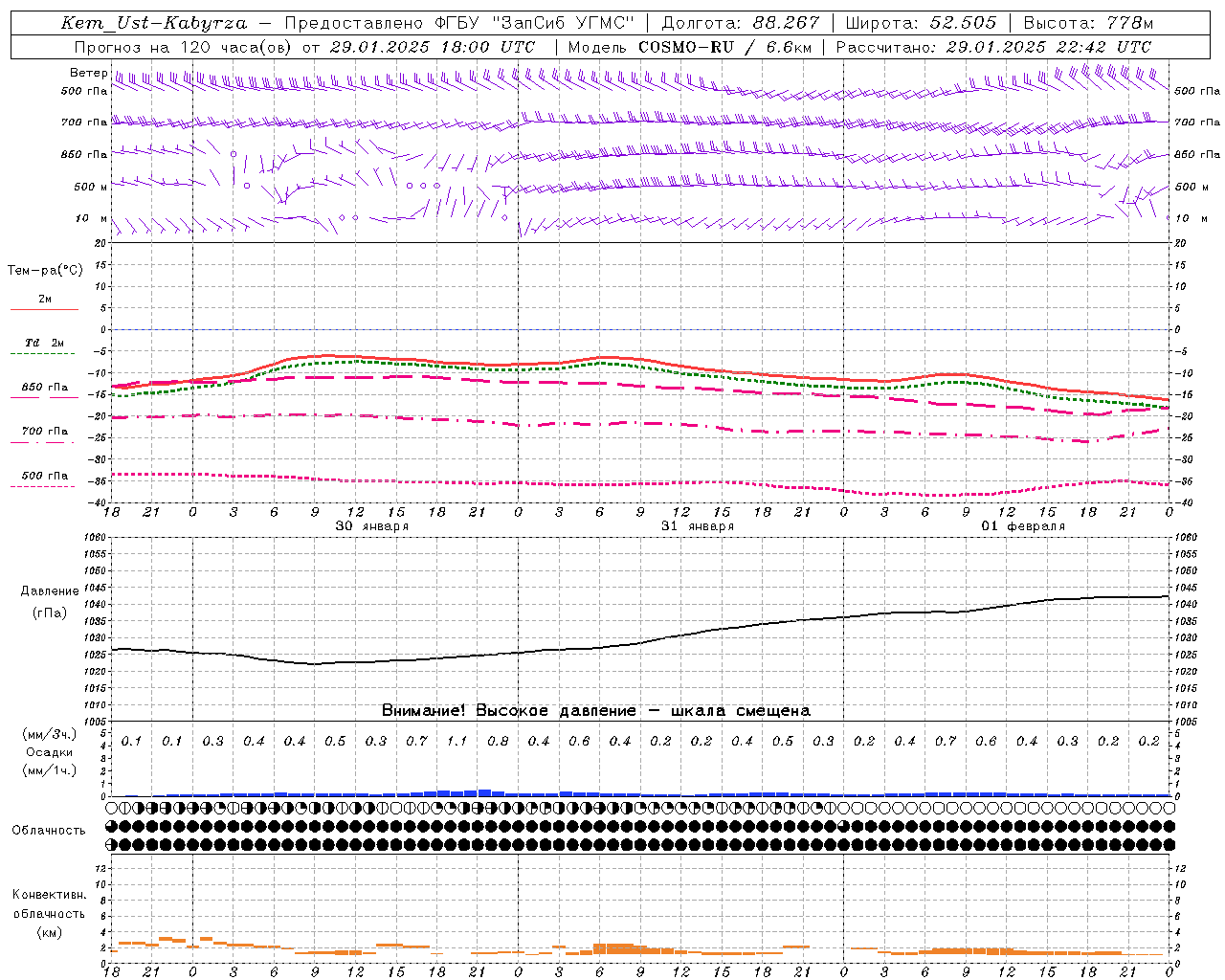Click the forecast start time 29.01.2025 18:00 UTC

433,47
